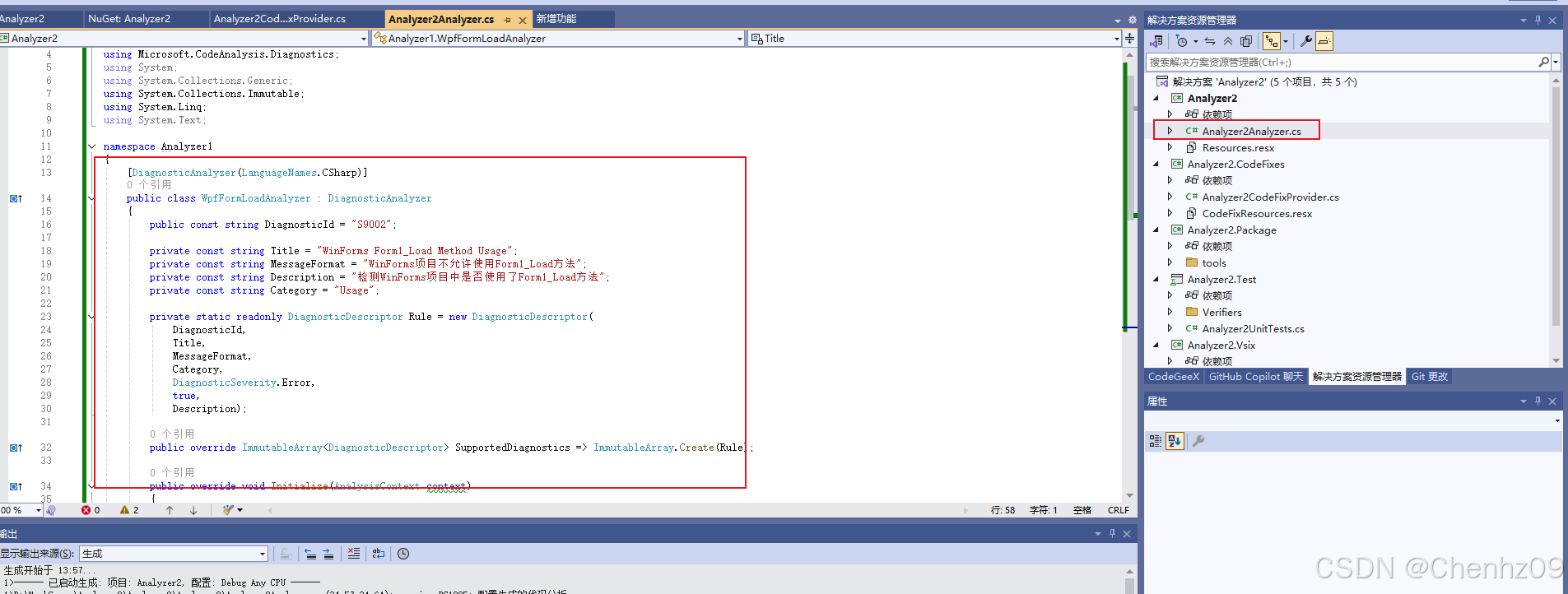Screen dimensions: 1568x594
Task: Select solution 'Analyzer2' root node
Action: click(1264, 81)
